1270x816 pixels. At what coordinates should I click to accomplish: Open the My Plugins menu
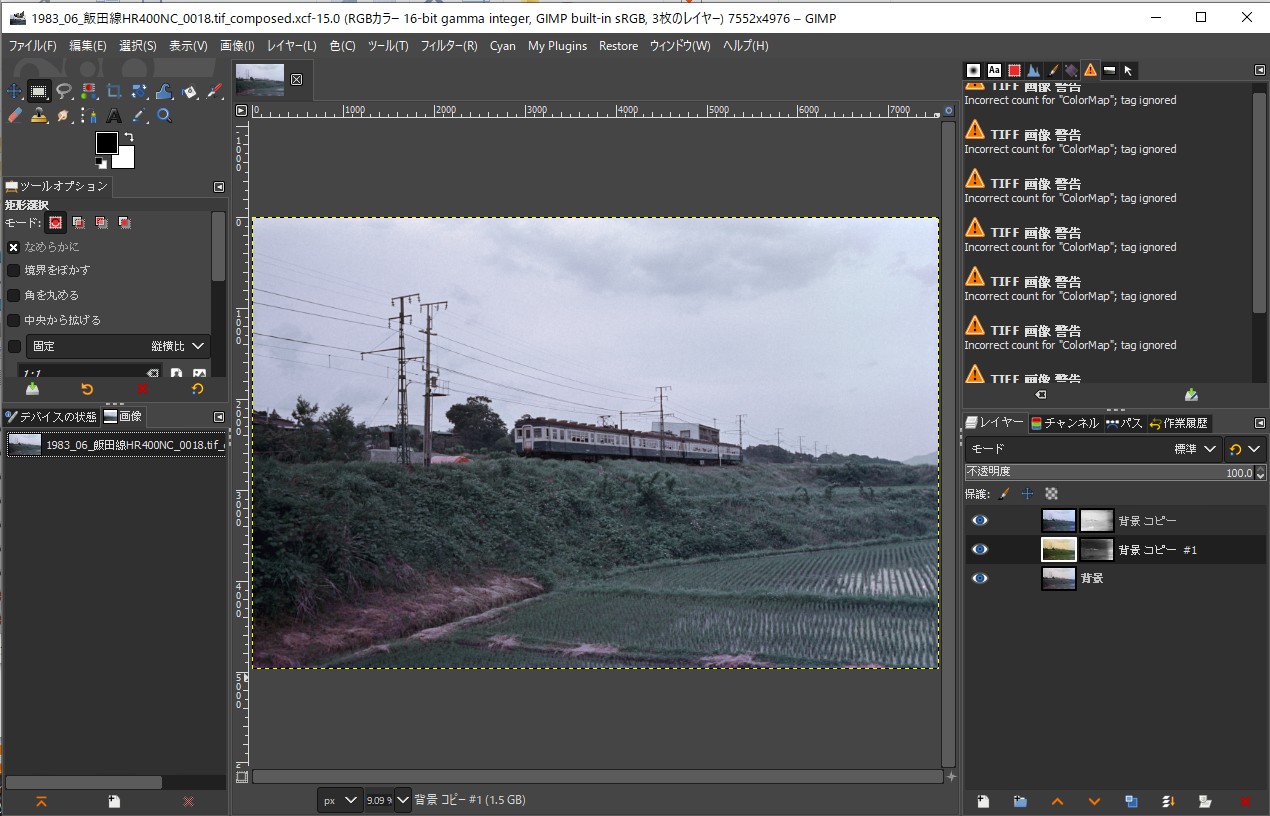point(557,46)
